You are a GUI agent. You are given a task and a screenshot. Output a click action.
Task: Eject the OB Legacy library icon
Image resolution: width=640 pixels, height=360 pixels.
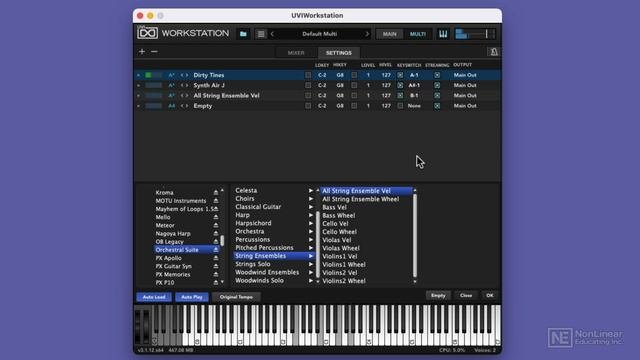216,241
